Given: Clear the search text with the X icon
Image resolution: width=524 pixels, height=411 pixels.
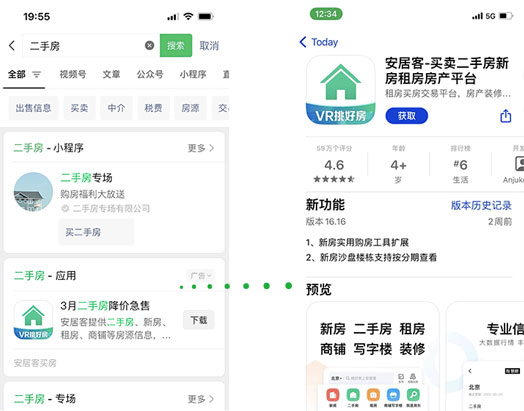Looking at the screenshot, I should point(149,45).
